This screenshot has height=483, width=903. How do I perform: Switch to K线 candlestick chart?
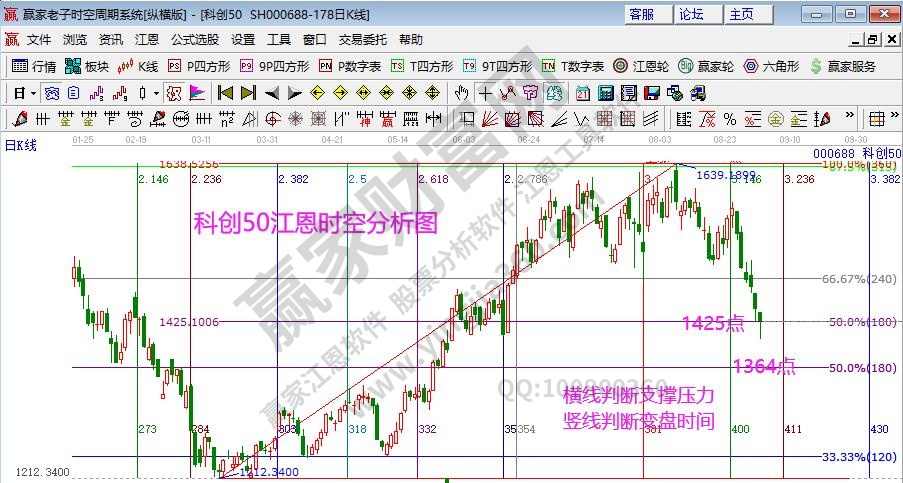tap(138, 66)
